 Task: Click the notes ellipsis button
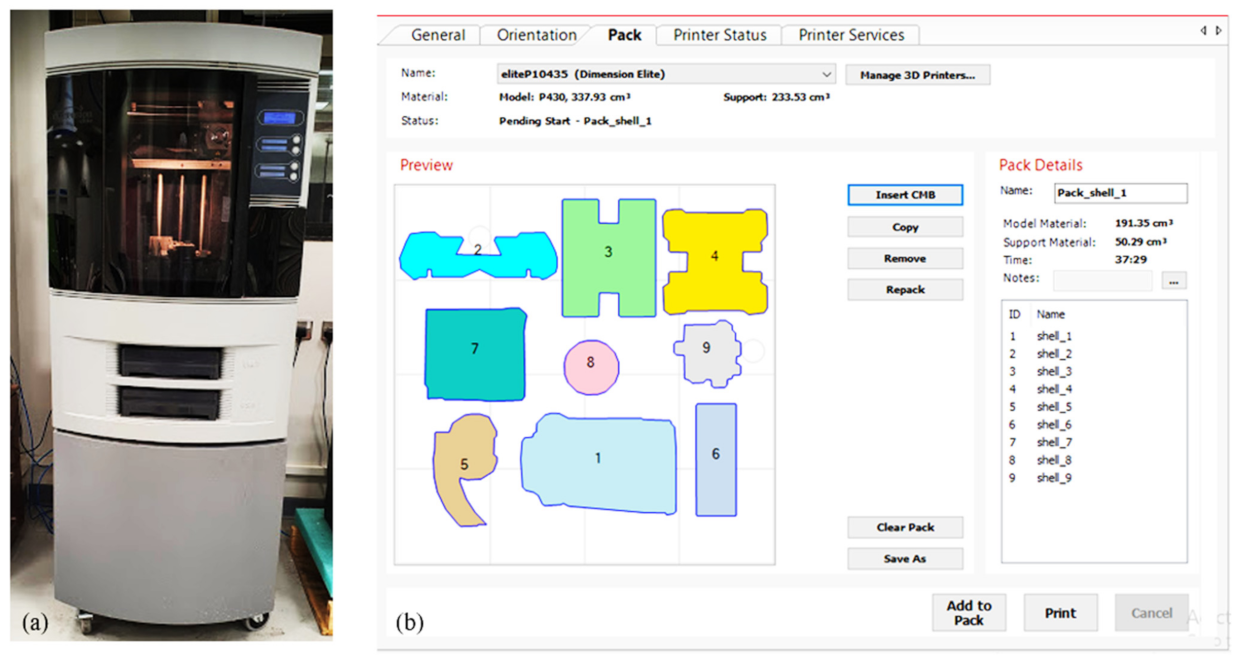[1174, 282]
